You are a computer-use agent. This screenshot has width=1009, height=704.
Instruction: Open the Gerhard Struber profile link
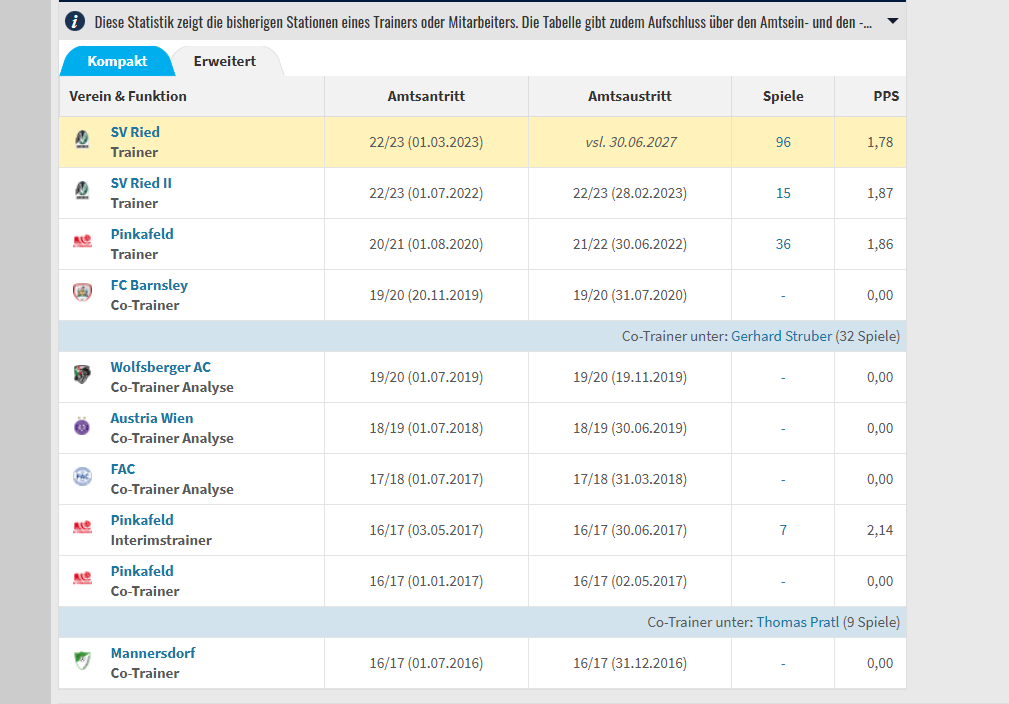pos(781,336)
